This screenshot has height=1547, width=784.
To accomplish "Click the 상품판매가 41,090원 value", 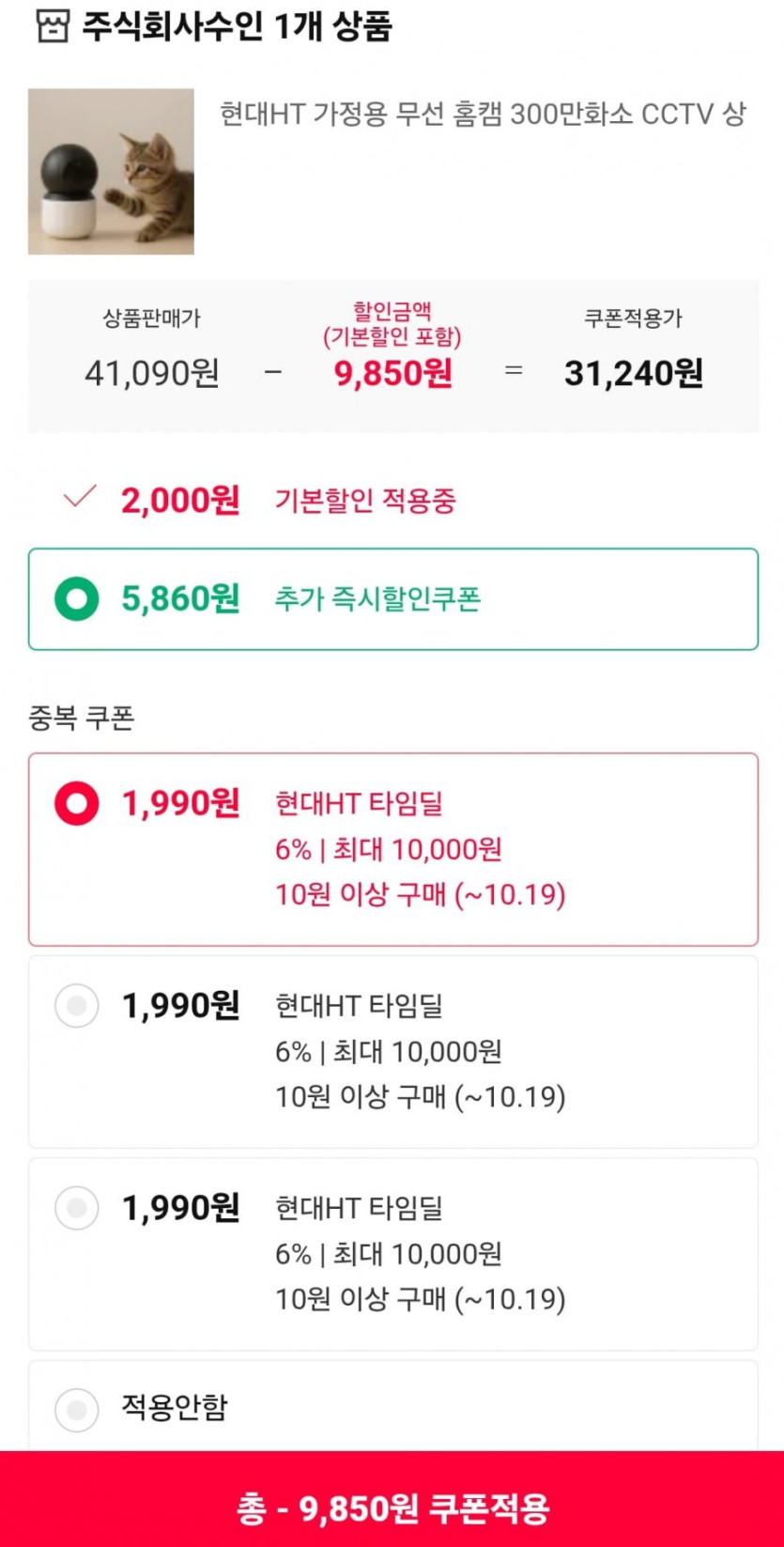I will tap(152, 374).
